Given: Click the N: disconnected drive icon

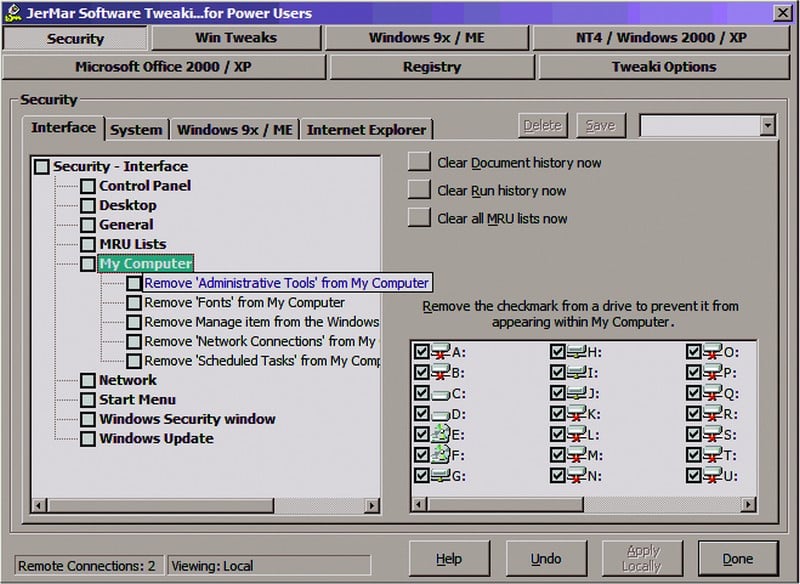Looking at the screenshot, I should pyautogui.click(x=577, y=476).
